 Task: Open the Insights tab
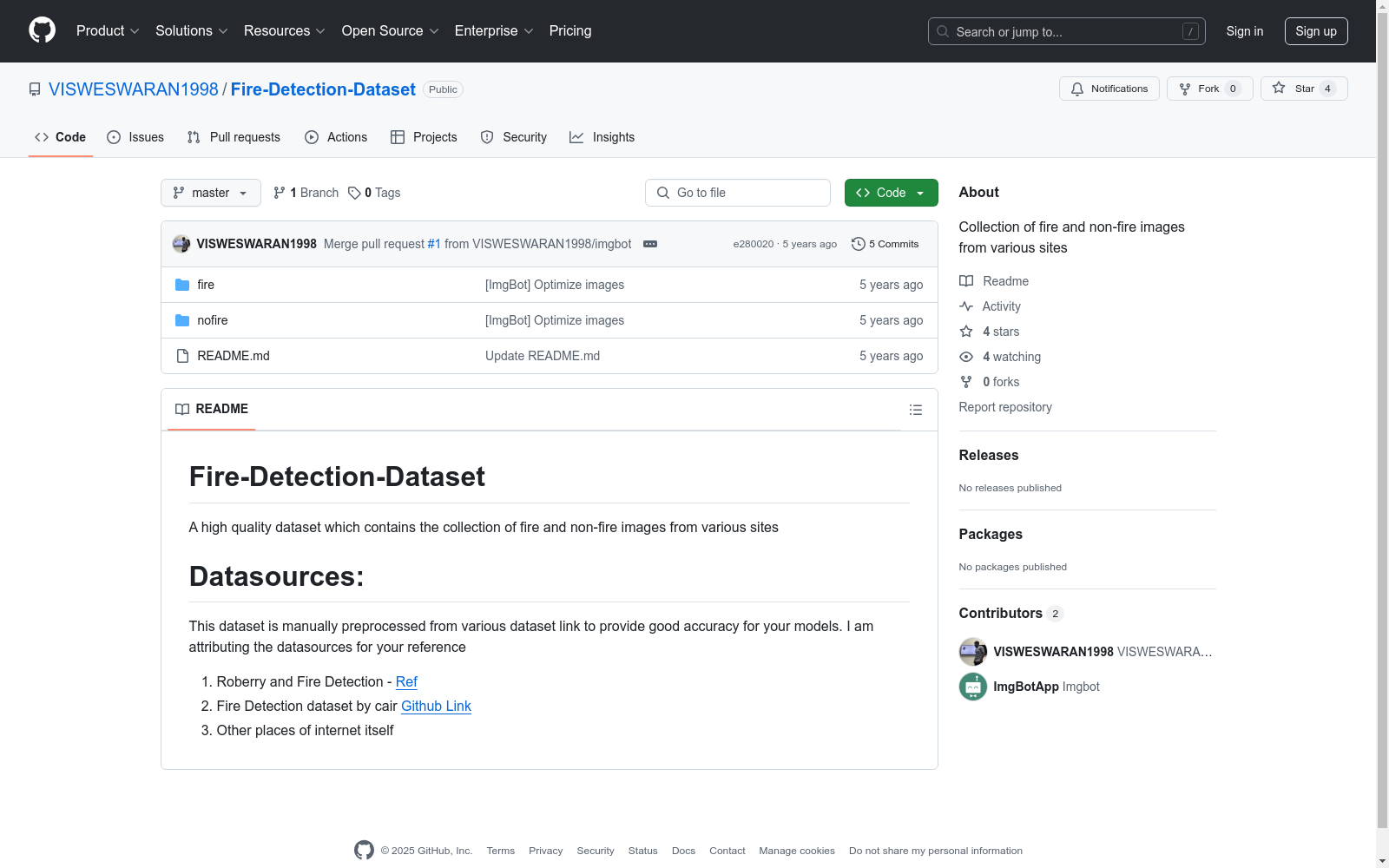click(x=602, y=137)
